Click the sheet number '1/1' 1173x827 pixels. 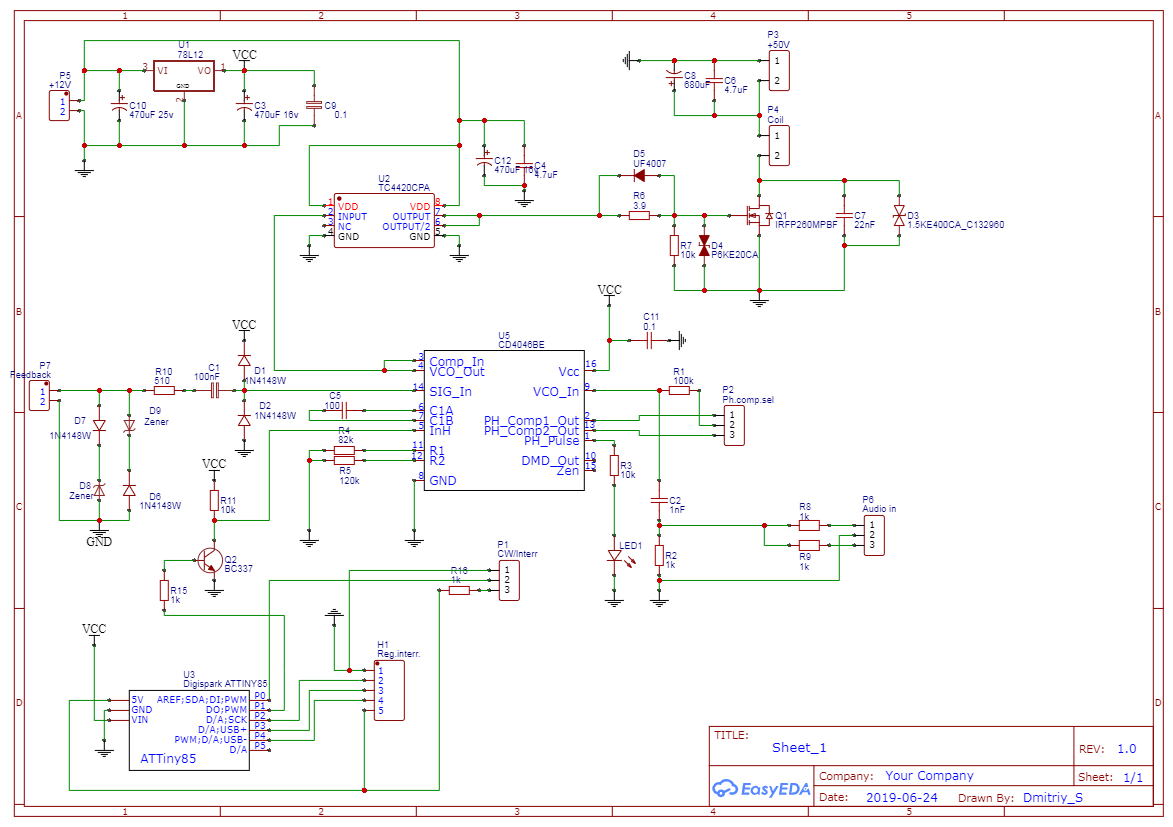tap(1133, 778)
